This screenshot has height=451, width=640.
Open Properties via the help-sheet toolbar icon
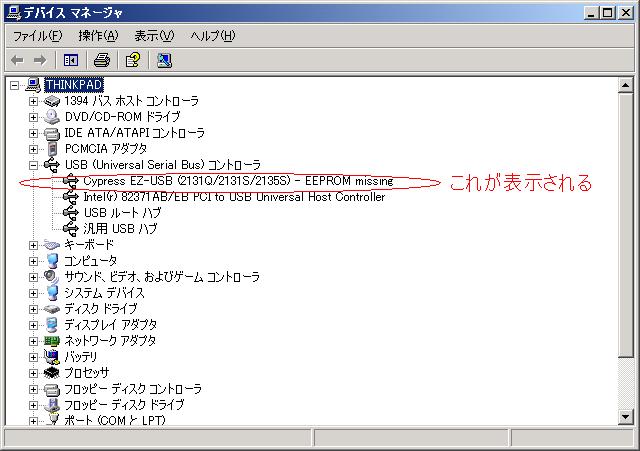pos(132,60)
